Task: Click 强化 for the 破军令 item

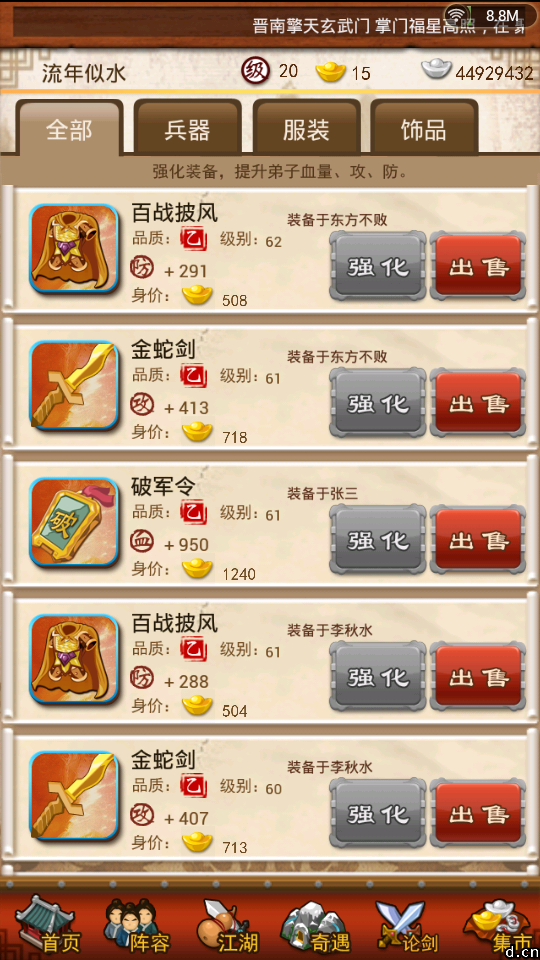Action: pos(378,539)
